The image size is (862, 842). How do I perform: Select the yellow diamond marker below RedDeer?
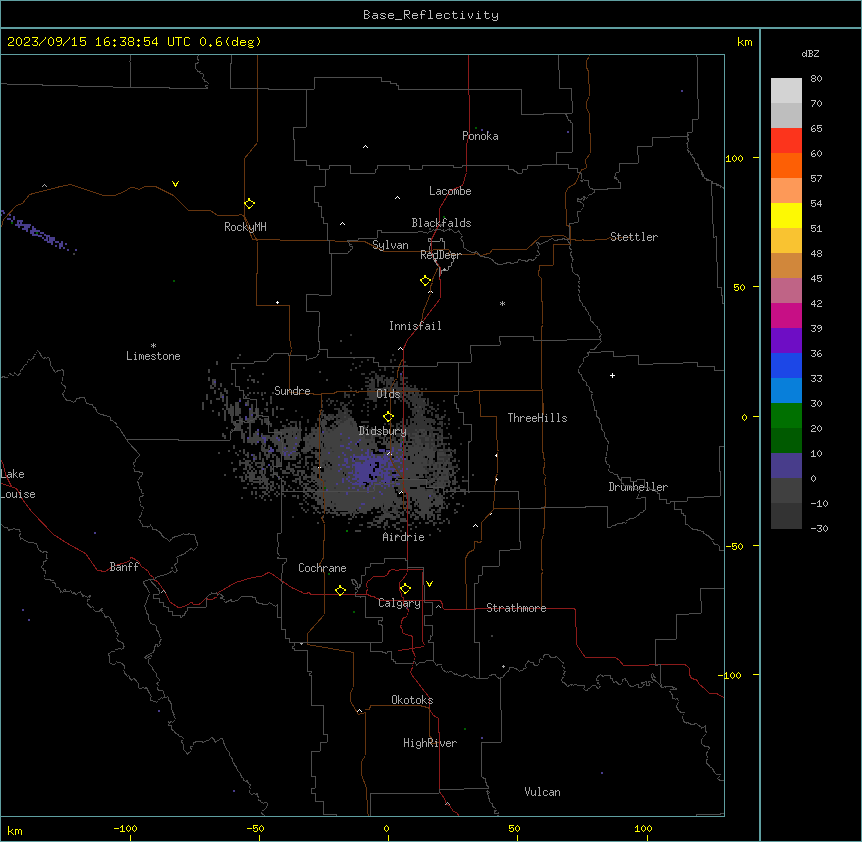pos(425,281)
